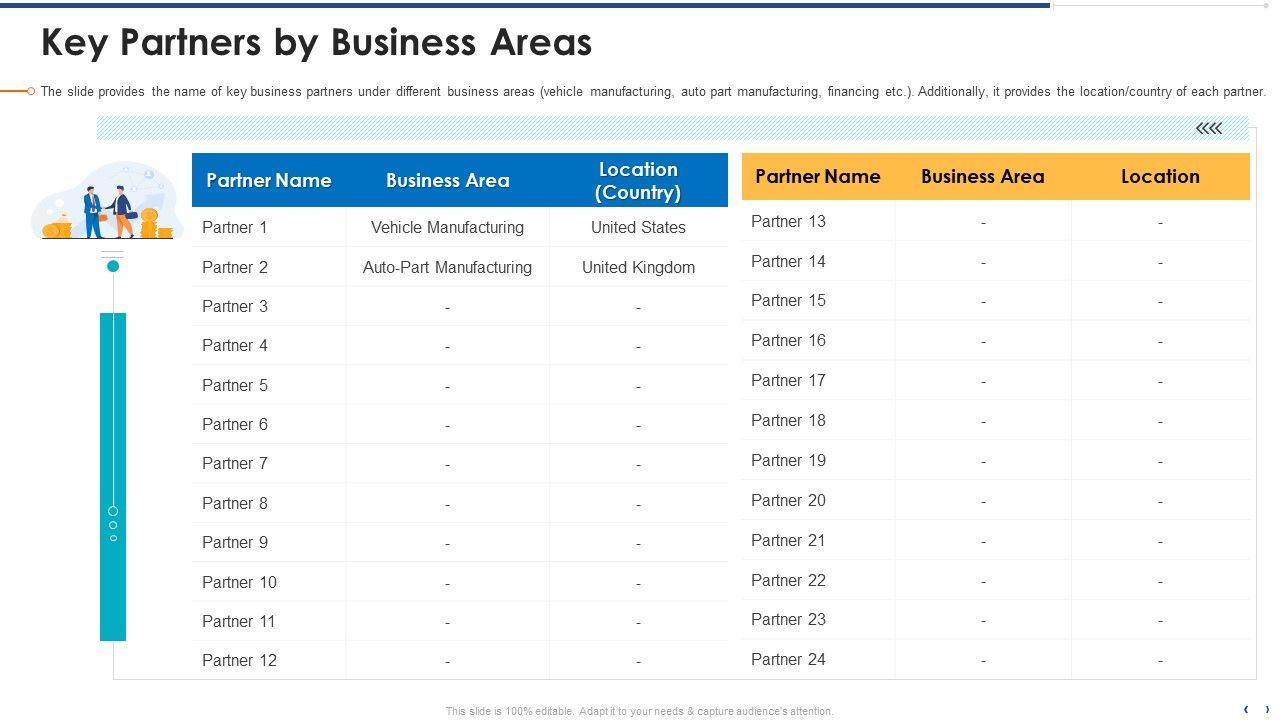Select the Location (Country) column header
The image size is (1280, 720).
(x=638, y=180)
